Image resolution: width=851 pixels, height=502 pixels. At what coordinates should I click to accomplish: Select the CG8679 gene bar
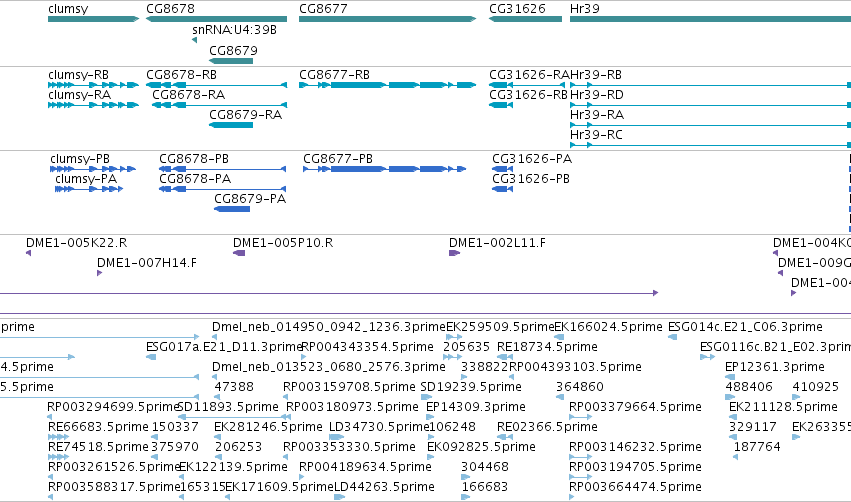pyautogui.click(x=231, y=61)
